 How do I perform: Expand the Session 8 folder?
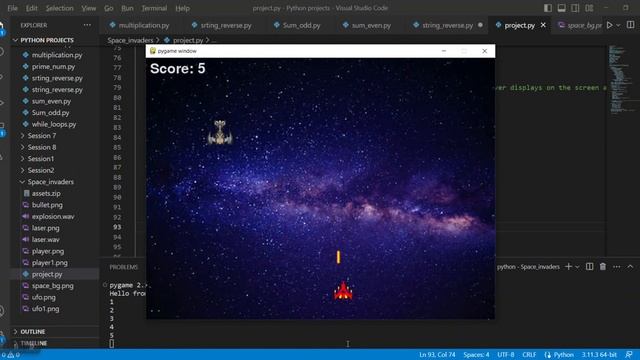tap(42, 147)
